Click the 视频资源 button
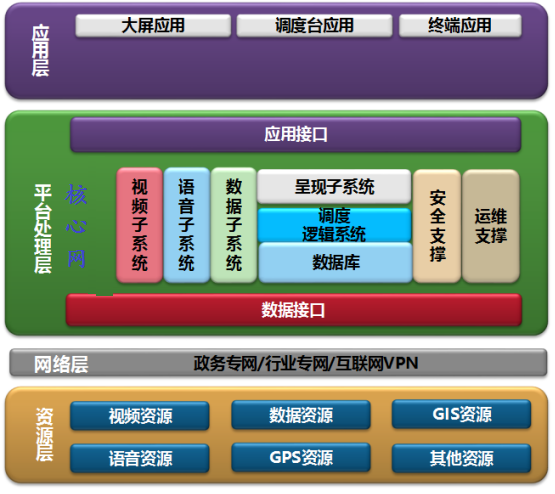This screenshot has height=494, width=555. coord(140,416)
